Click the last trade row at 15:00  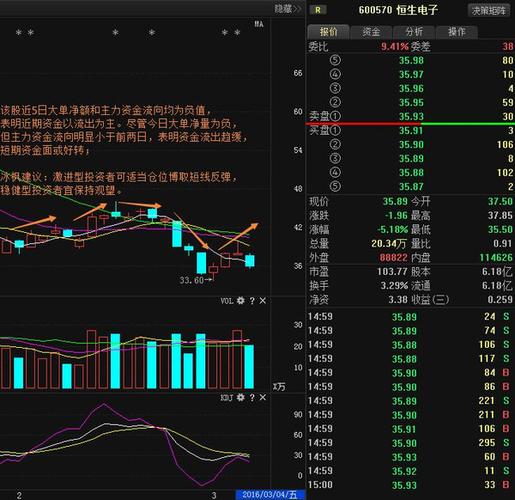[410, 485]
